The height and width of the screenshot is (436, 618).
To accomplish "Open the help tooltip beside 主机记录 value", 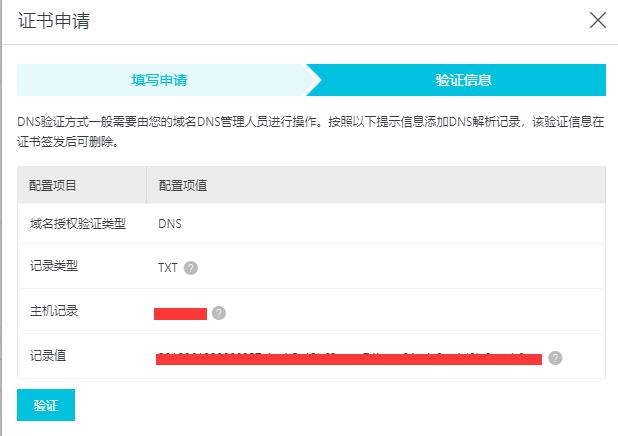I will [219, 313].
